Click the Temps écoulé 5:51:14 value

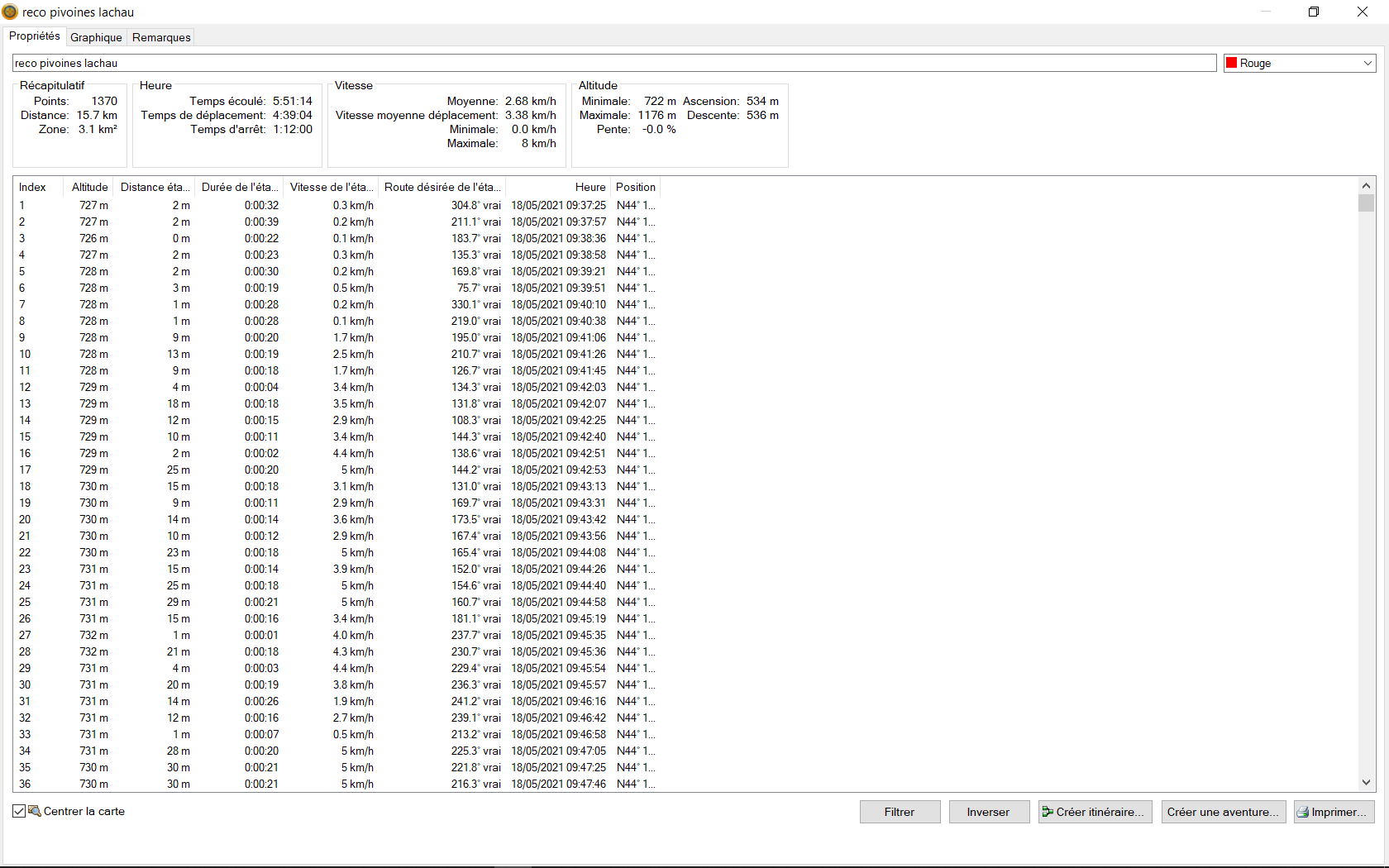pyautogui.click(x=293, y=101)
